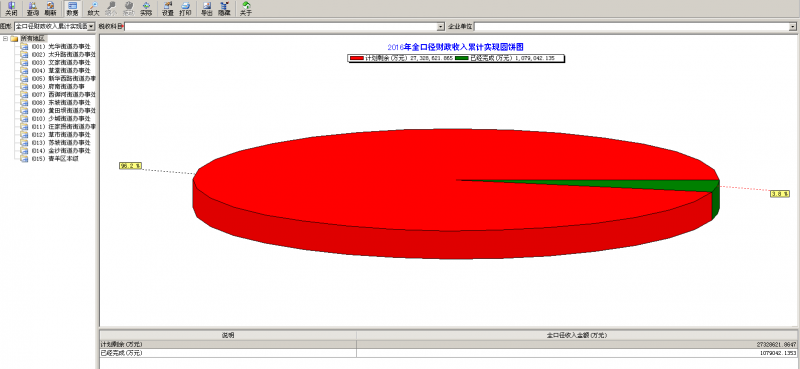Click the 设置 (Settings) toolbar icon

click(167, 9)
